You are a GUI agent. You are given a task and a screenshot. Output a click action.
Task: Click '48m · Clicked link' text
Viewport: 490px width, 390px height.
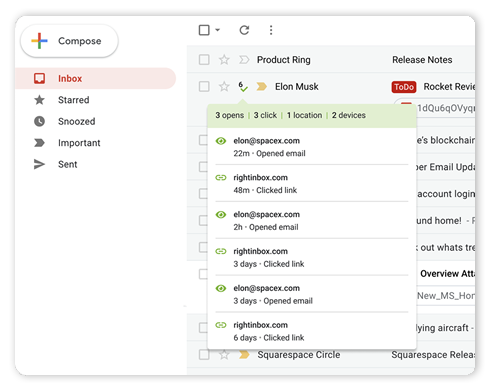pos(265,190)
